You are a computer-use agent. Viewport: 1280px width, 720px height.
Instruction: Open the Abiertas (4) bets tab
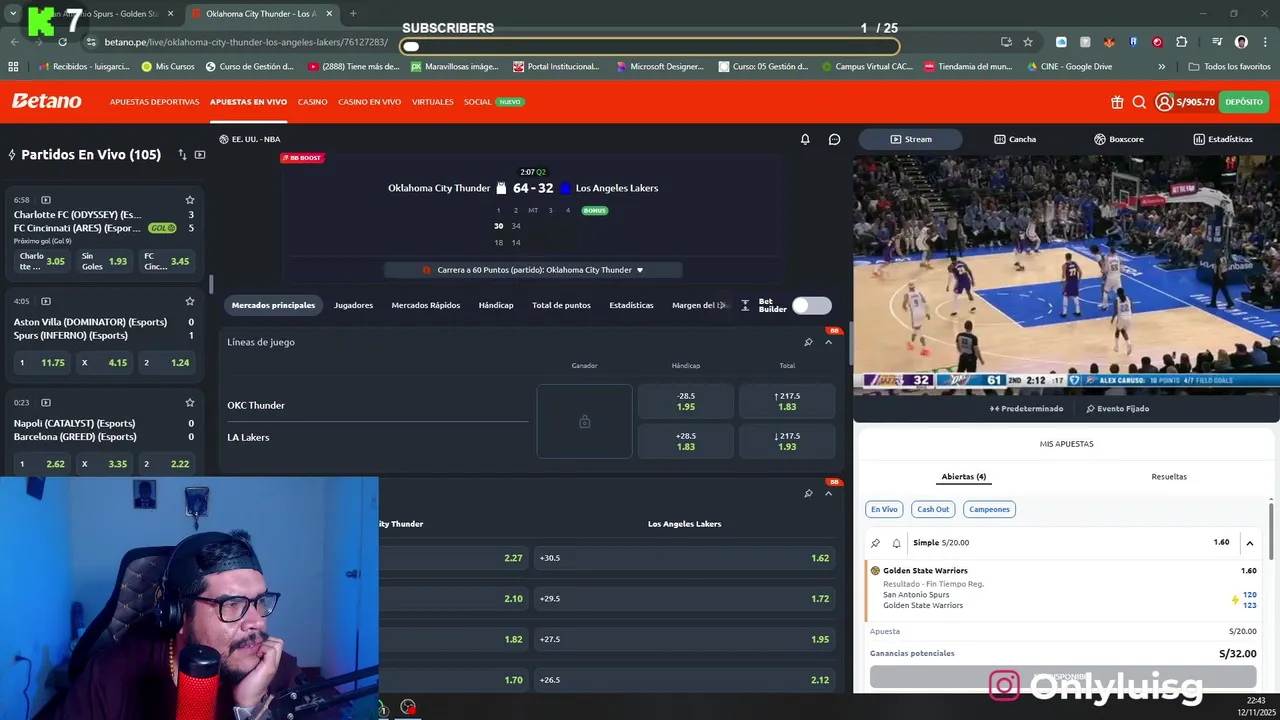click(963, 477)
